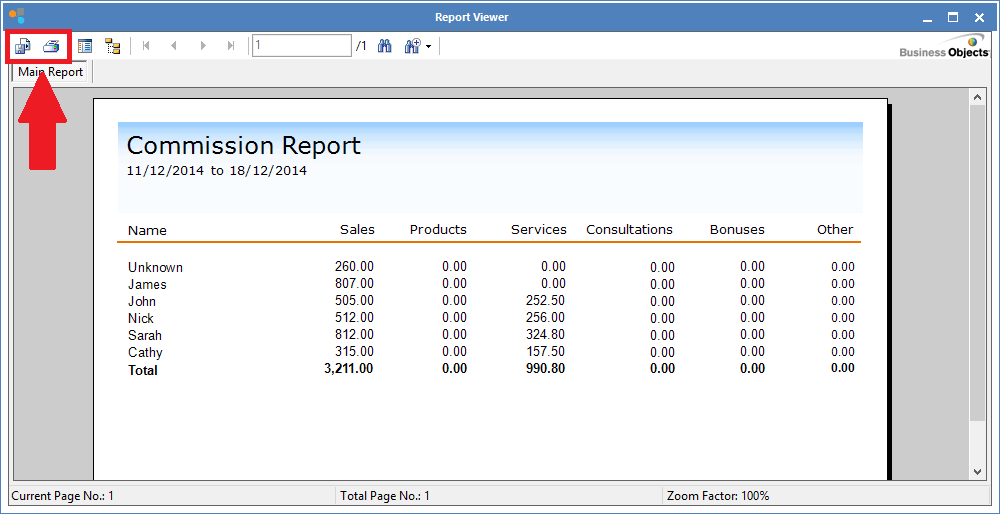Maximize the Report Viewer window
Viewport: 1000px width, 514px height.
pos(952,16)
